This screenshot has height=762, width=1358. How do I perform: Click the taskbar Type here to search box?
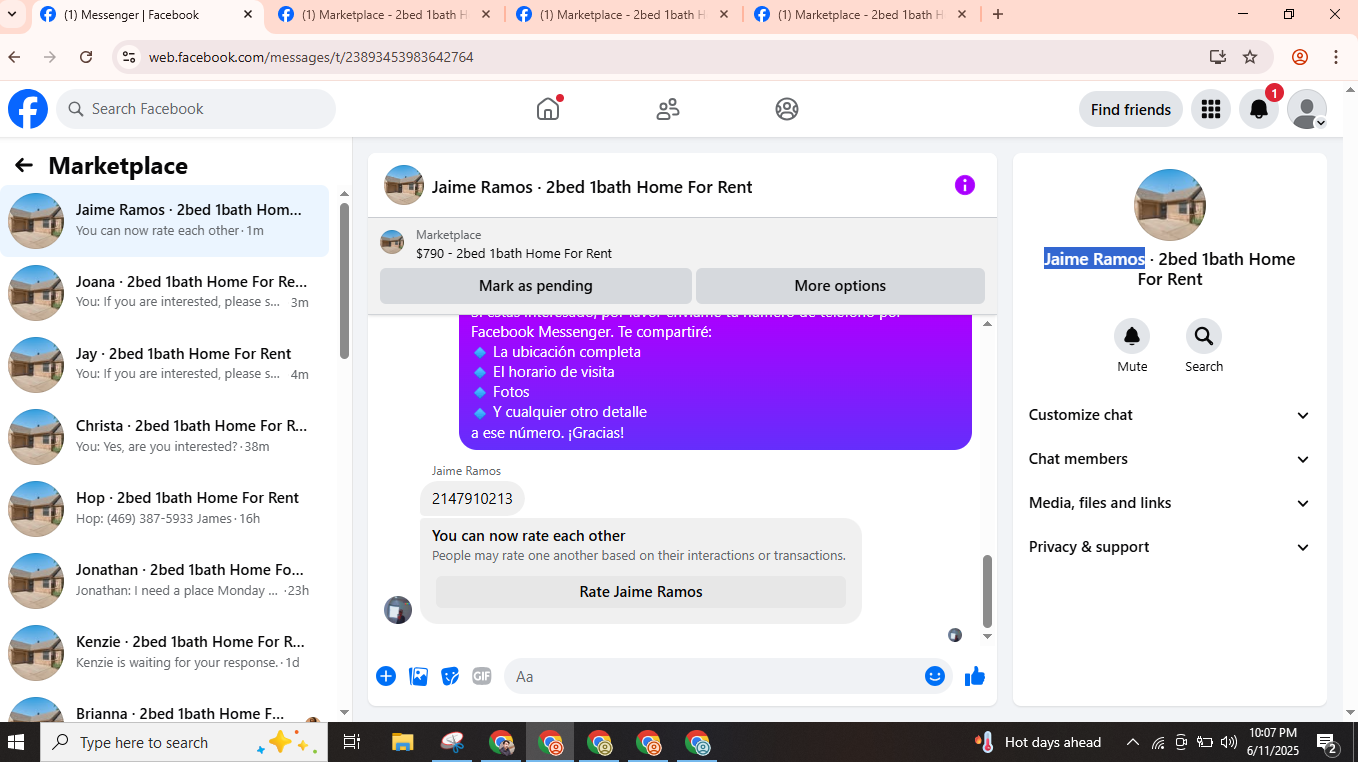185,742
